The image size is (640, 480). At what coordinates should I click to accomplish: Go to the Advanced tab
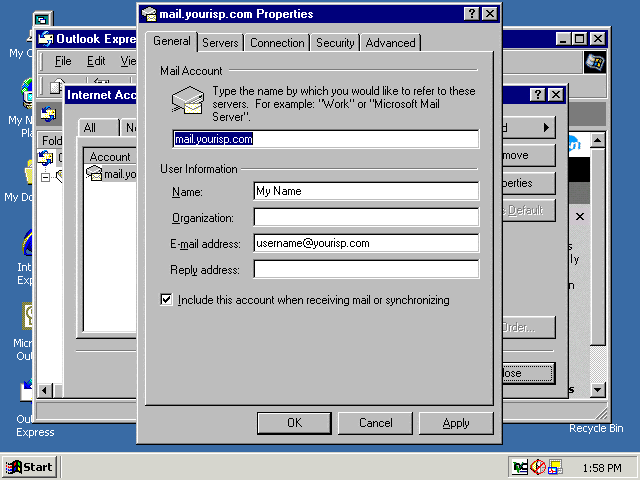[391, 43]
